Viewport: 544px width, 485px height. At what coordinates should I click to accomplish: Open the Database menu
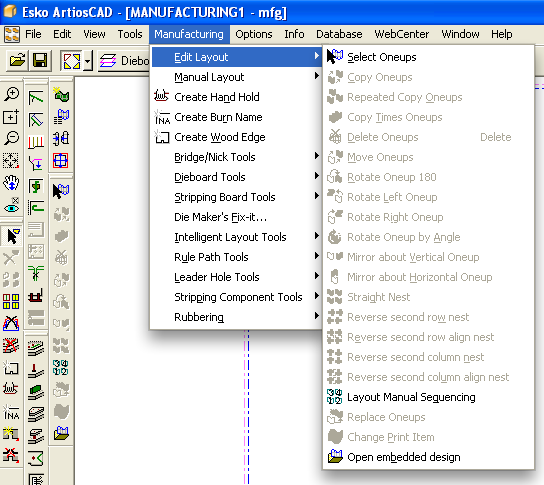(339, 34)
